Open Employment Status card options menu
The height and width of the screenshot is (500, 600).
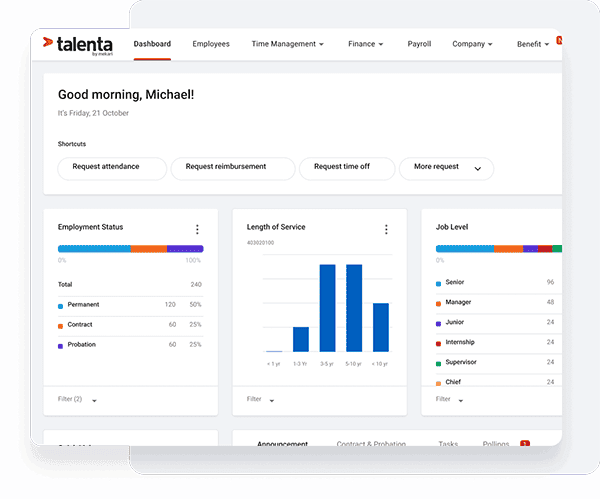click(x=197, y=230)
